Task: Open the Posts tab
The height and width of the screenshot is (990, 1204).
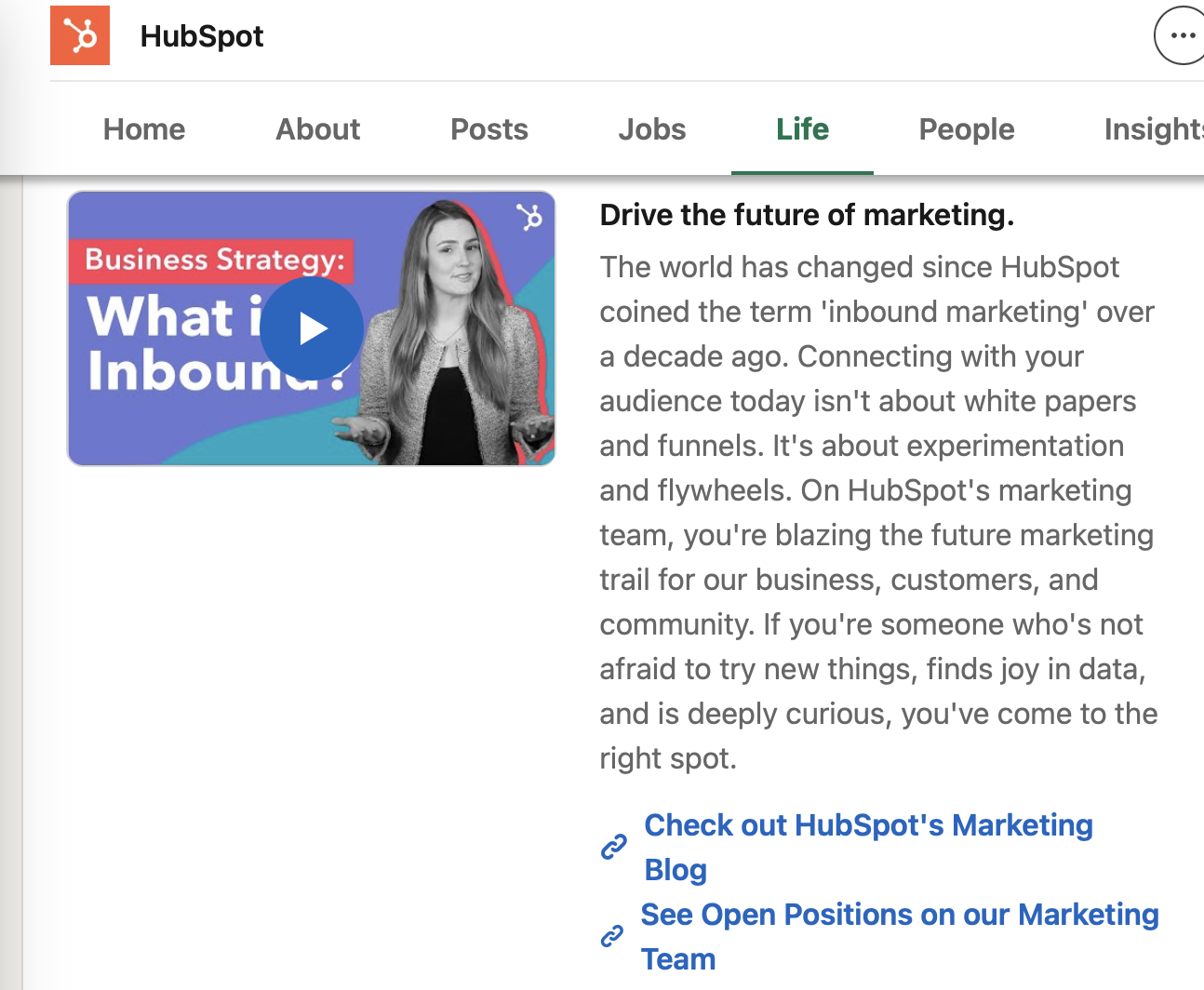Action: 488,129
